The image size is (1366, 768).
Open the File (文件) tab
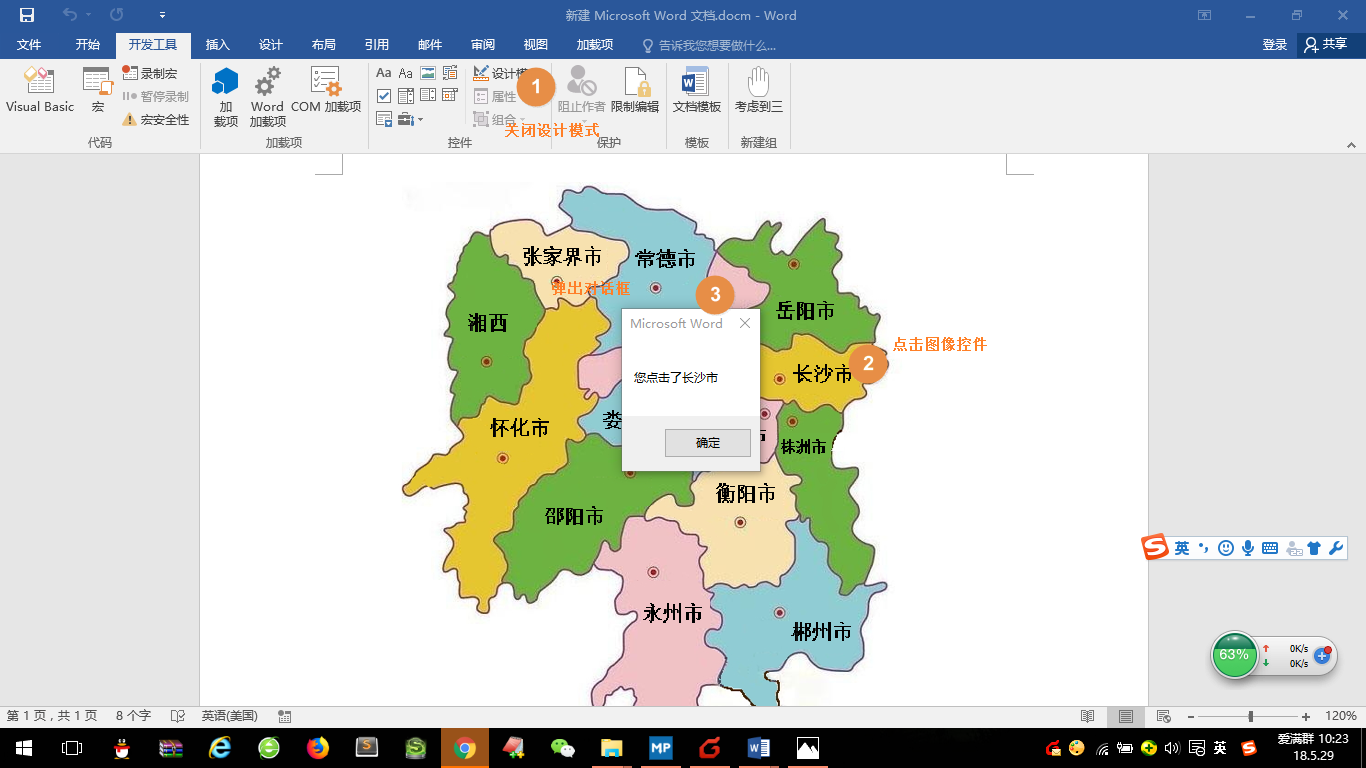pos(29,45)
